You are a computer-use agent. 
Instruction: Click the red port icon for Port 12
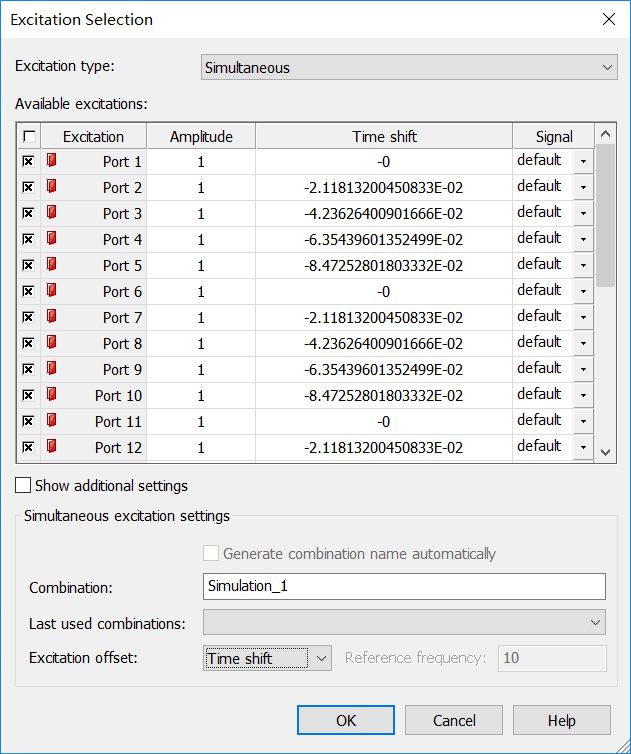coord(51,446)
